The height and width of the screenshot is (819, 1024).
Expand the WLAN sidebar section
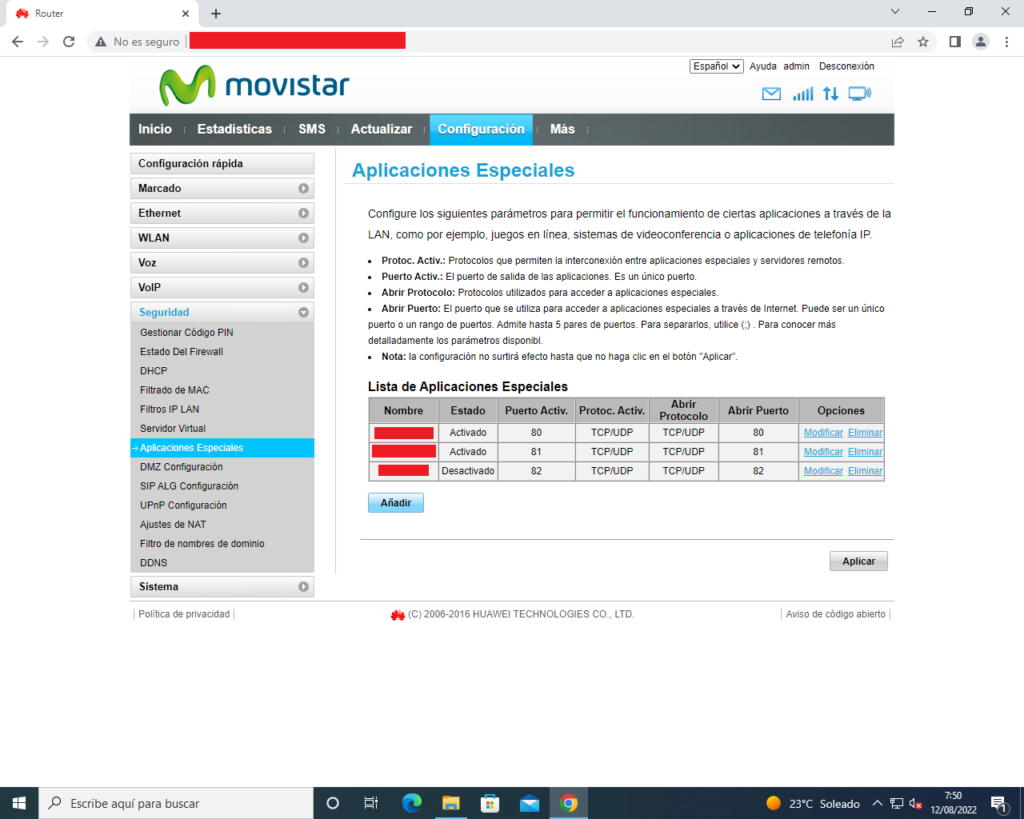coord(222,238)
